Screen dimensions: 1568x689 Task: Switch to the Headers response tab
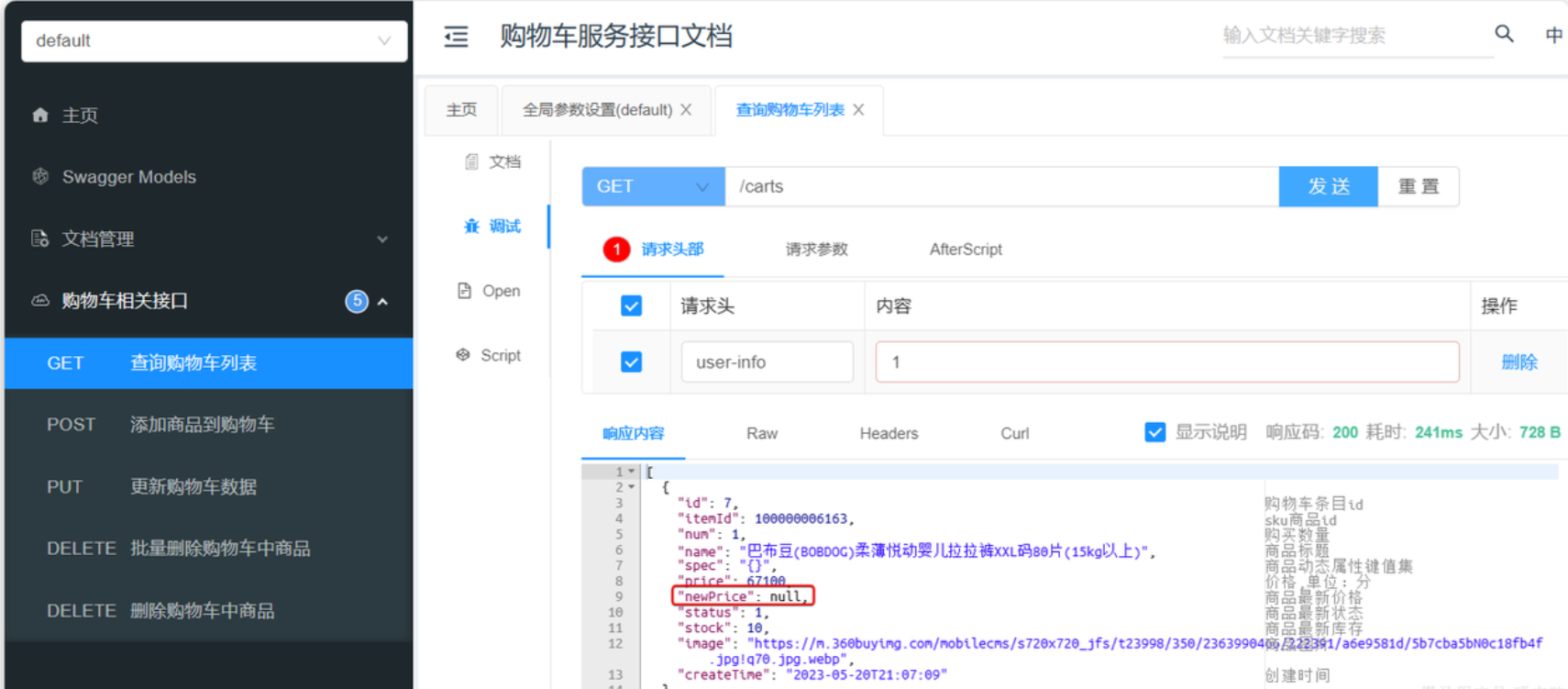888,433
